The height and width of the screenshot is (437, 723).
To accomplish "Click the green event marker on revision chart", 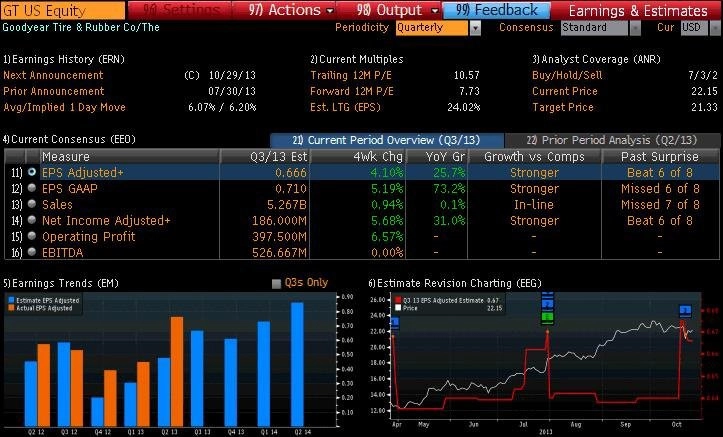I will pyautogui.click(x=547, y=317).
